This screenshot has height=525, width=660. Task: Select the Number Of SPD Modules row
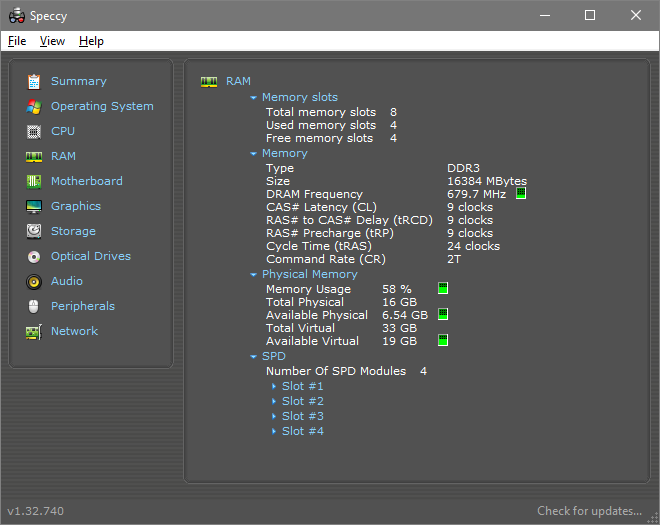coord(346,371)
